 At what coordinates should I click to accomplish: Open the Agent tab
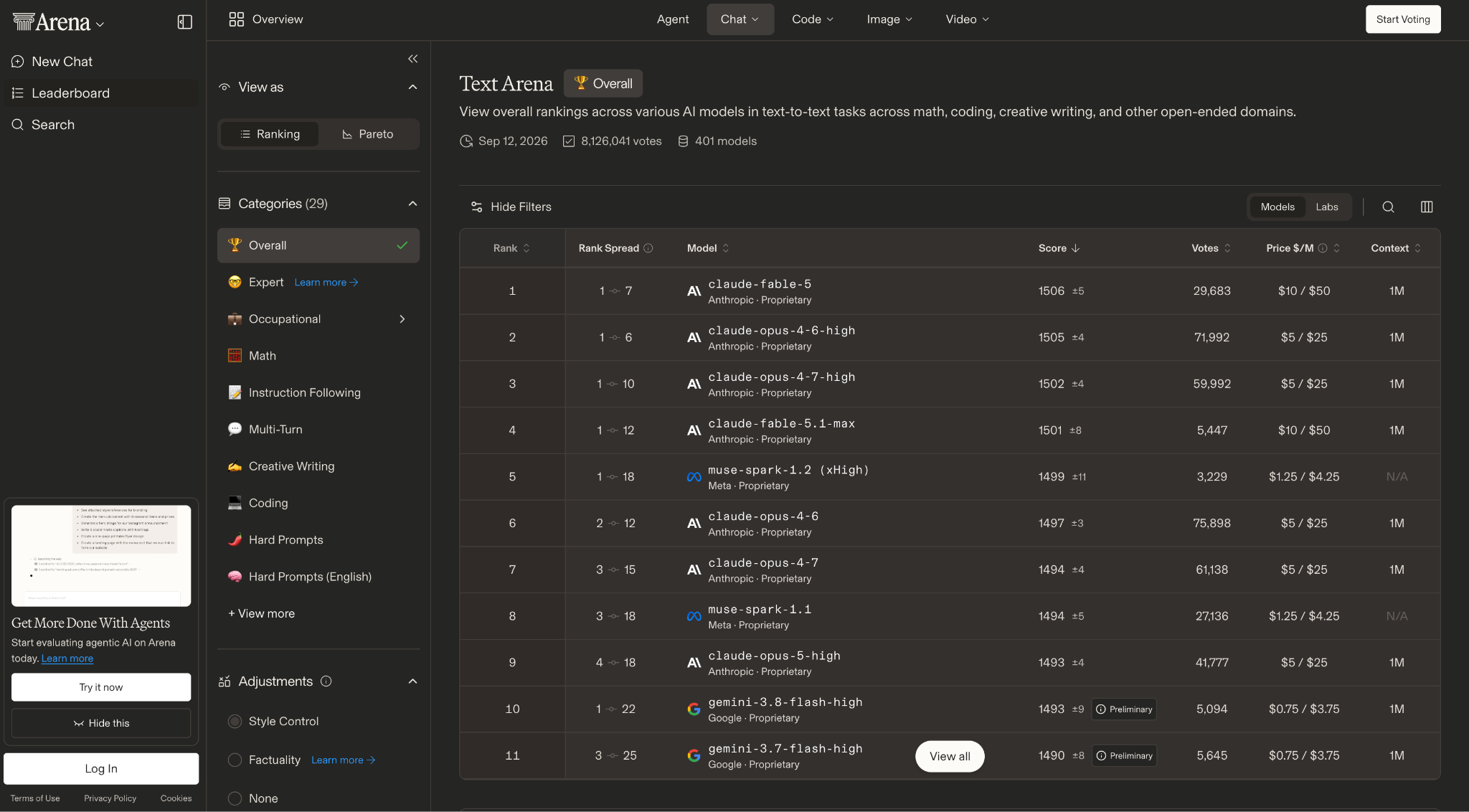point(673,19)
